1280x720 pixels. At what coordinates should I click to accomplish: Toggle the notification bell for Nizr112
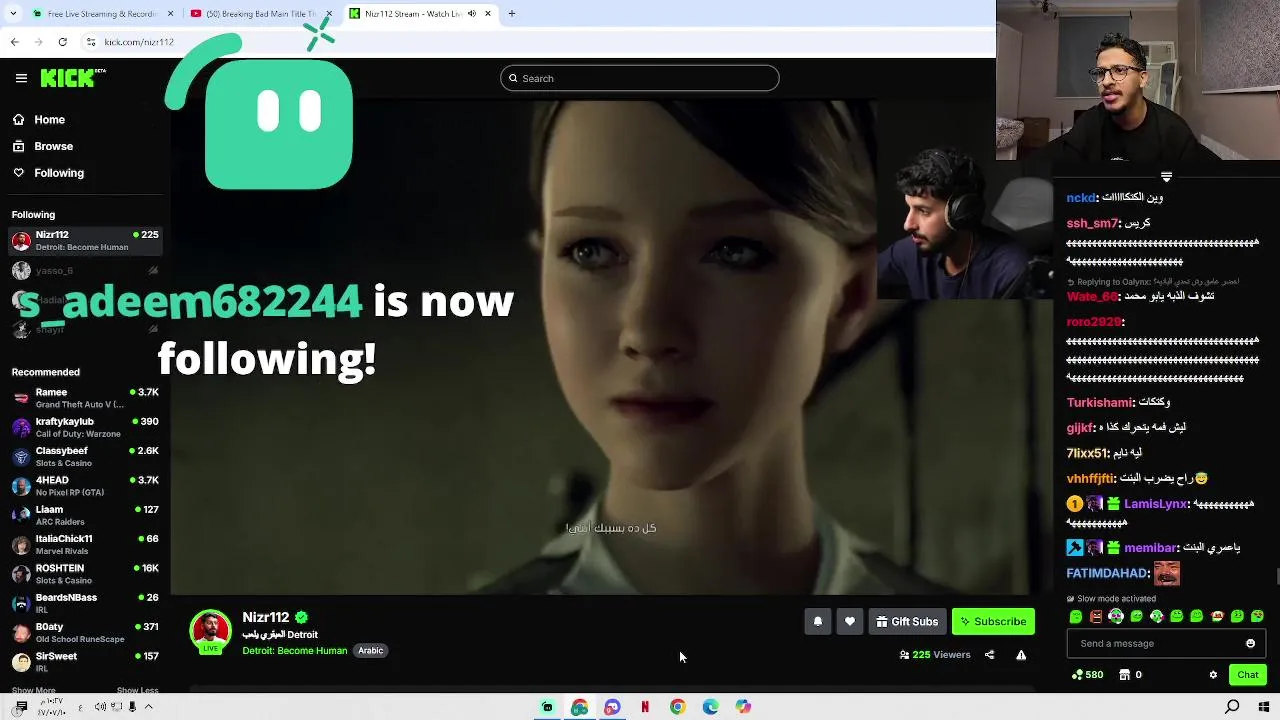[x=817, y=622]
